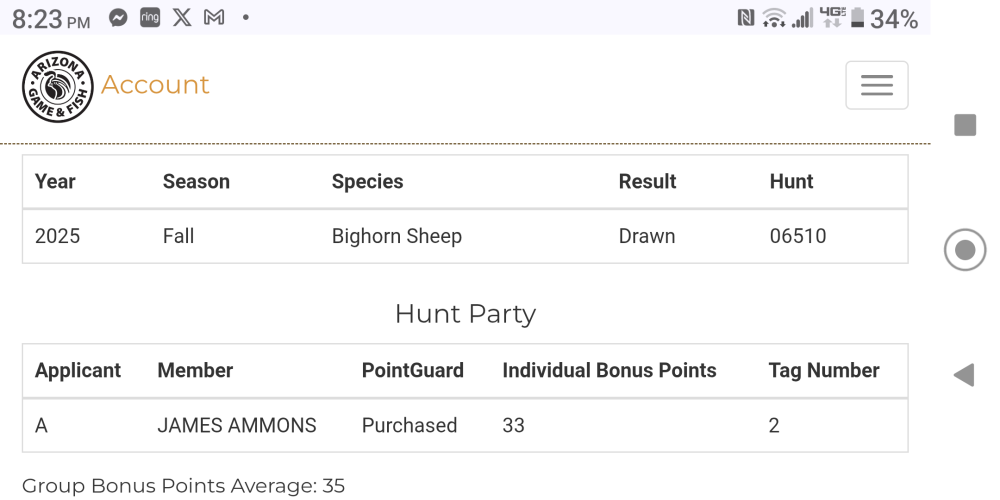The image size is (1000, 500).
Task: Click the JAMES AMMONS member cell
Action: (237, 425)
